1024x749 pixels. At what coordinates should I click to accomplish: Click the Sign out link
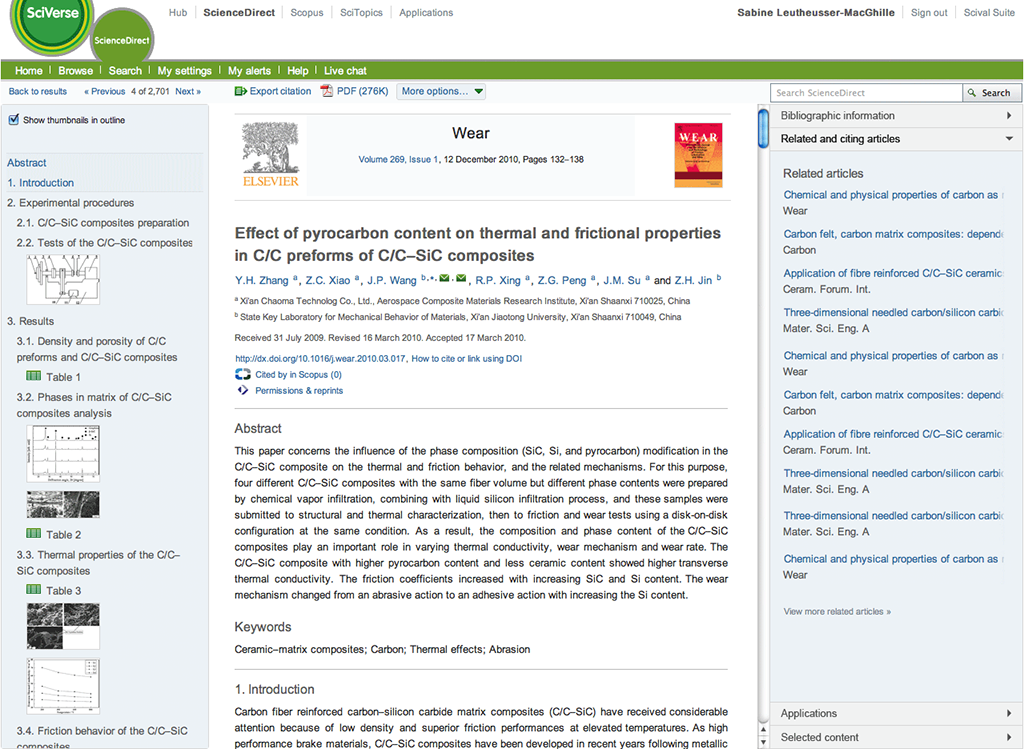pos(929,12)
